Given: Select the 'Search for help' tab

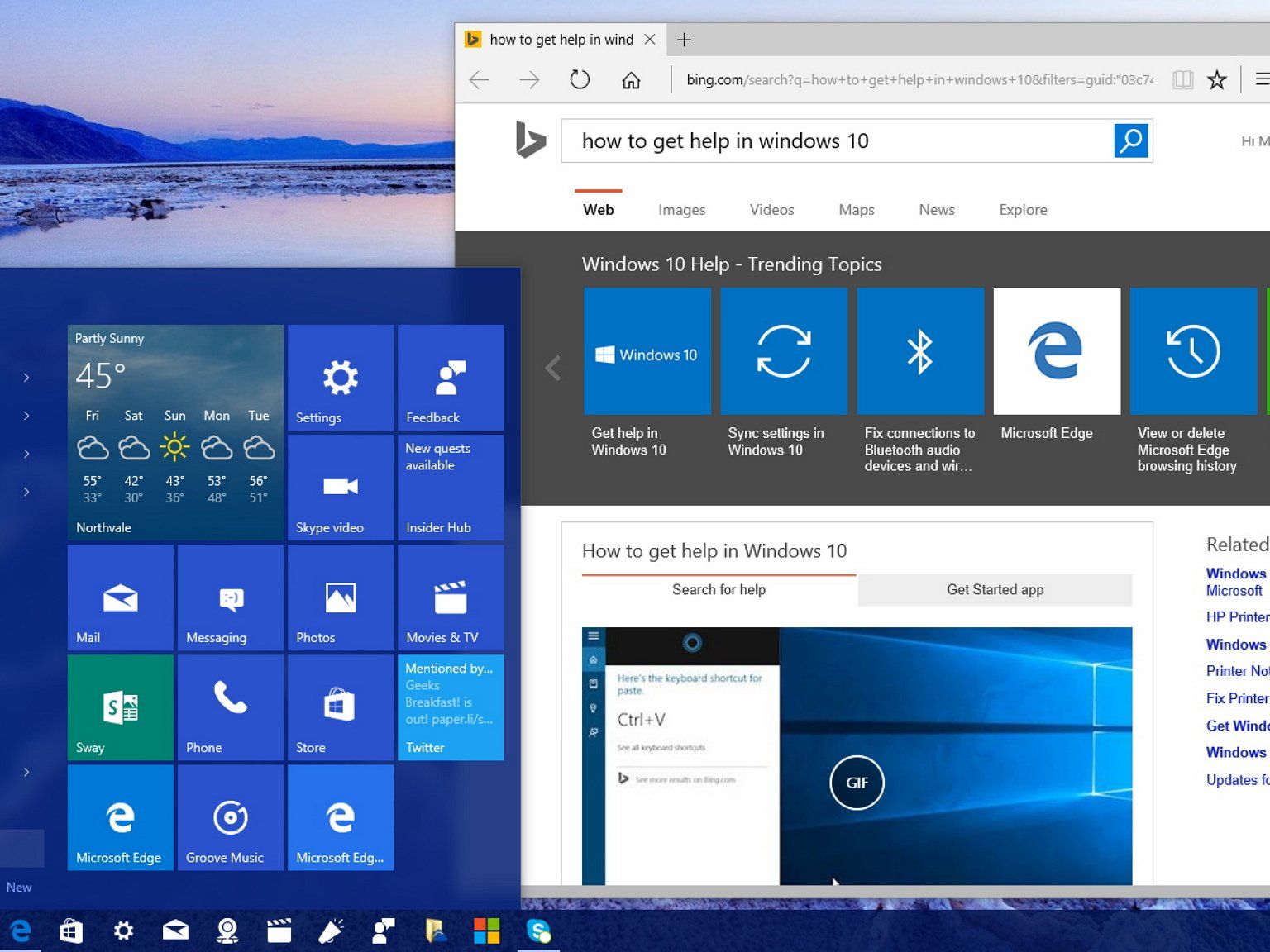Looking at the screenshot, I should pyautogui.click(x=719, y=590).
